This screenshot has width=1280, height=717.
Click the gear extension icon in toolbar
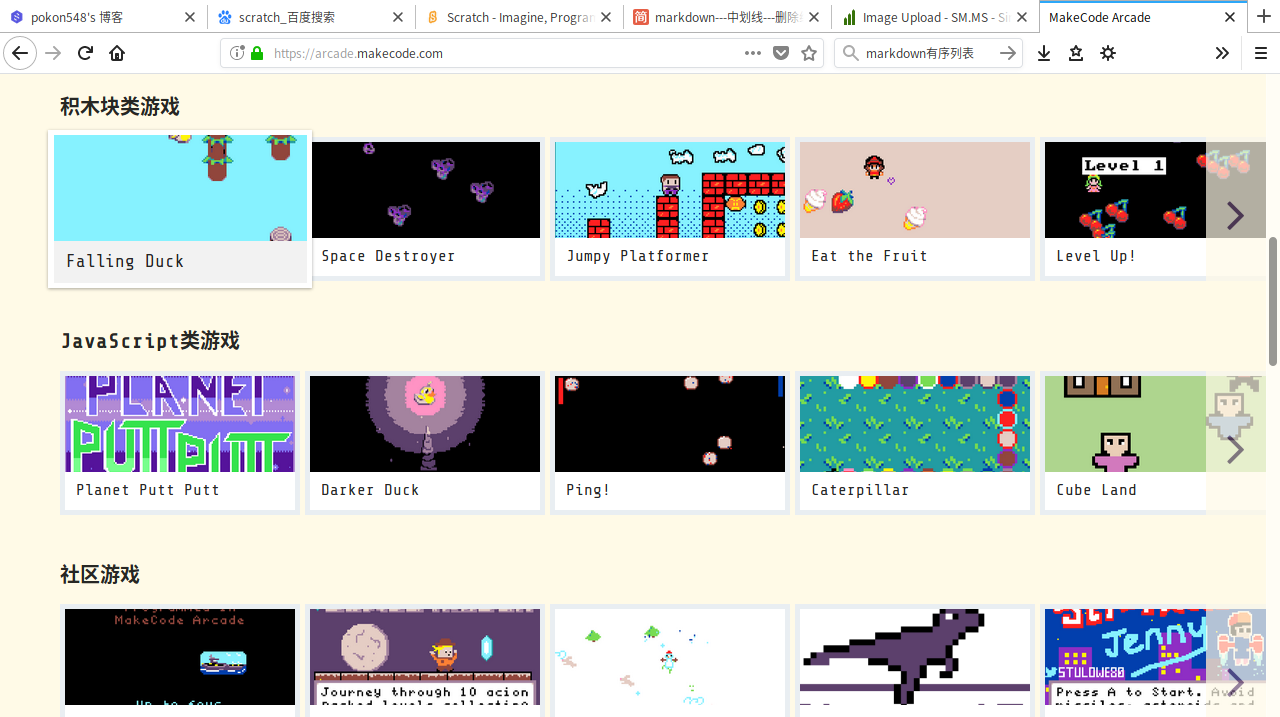[x=1108, y=53]
